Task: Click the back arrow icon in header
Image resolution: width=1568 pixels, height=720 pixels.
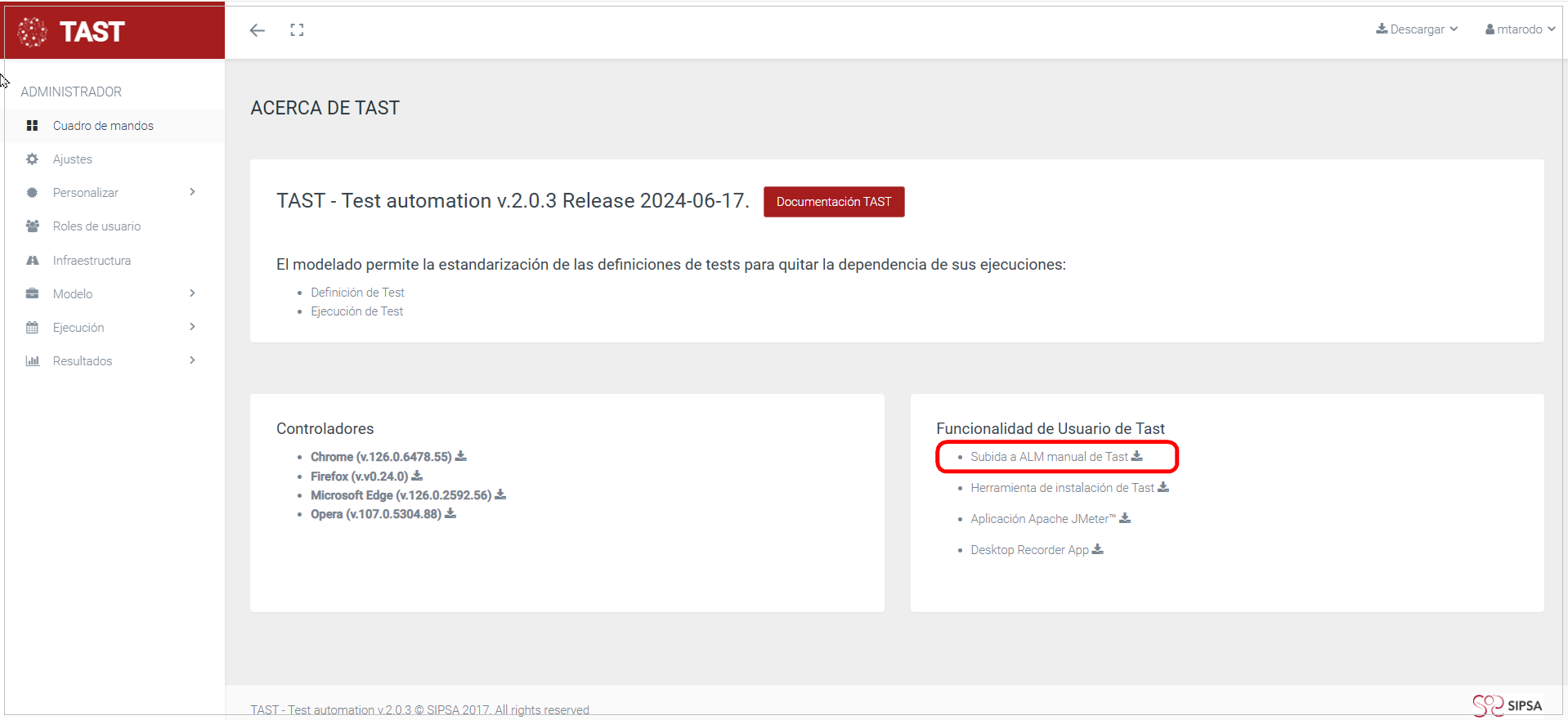Action: (258, 30)
